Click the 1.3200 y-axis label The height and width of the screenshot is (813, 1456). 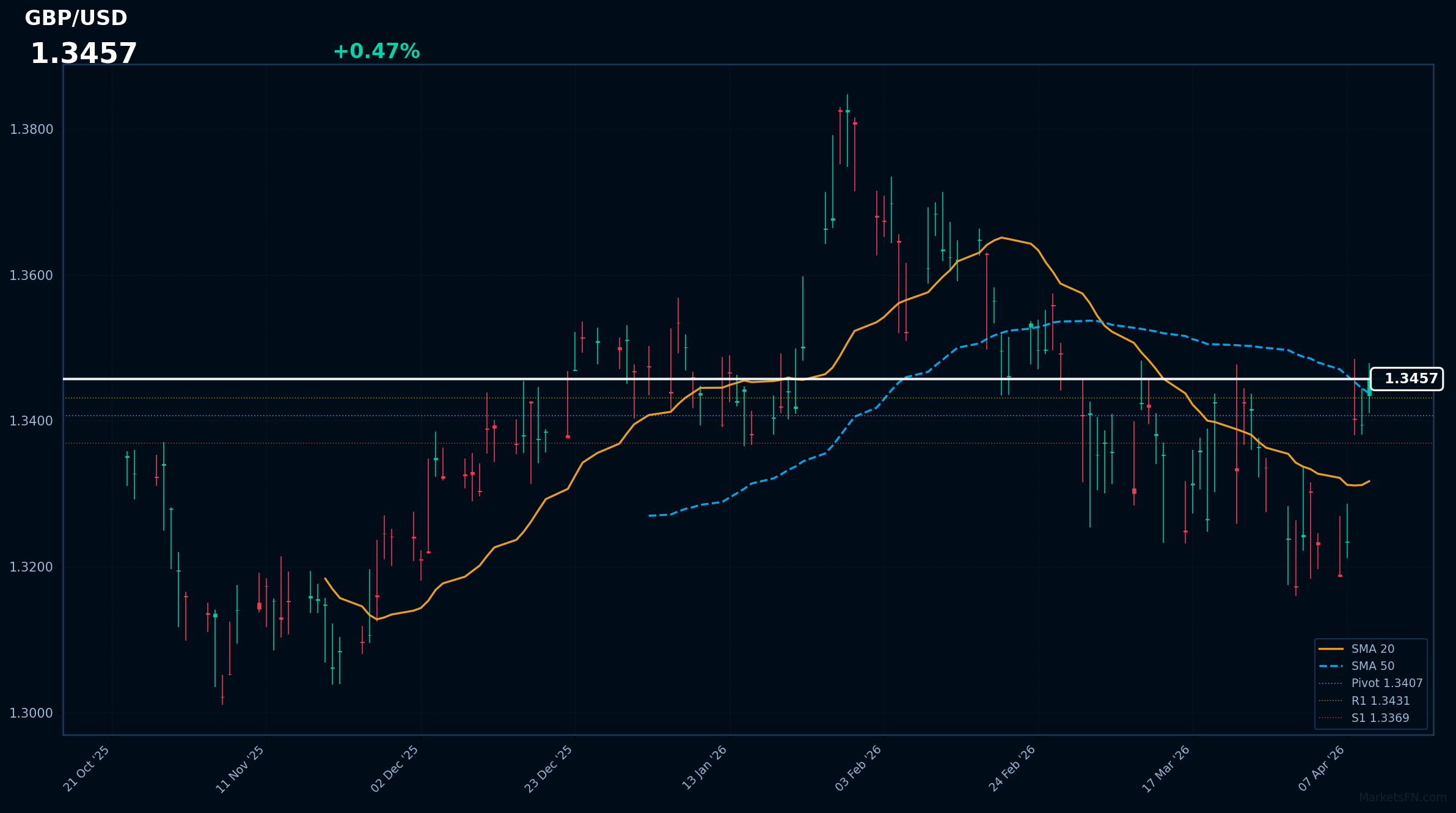point(32,567)
